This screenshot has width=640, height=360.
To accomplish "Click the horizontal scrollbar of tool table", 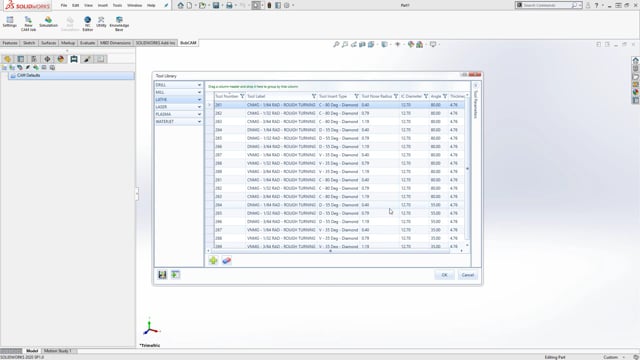I will pyautogui.click(x=331, y=251).
